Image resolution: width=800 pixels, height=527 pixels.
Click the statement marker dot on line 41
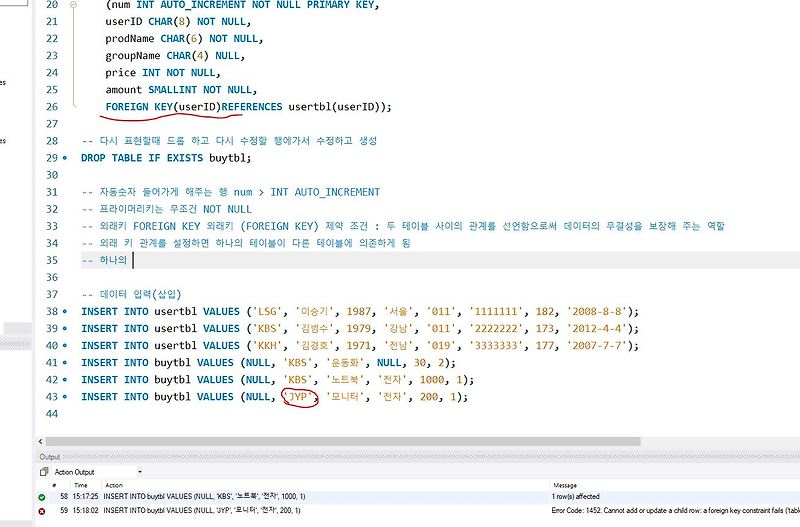point(65,363)
